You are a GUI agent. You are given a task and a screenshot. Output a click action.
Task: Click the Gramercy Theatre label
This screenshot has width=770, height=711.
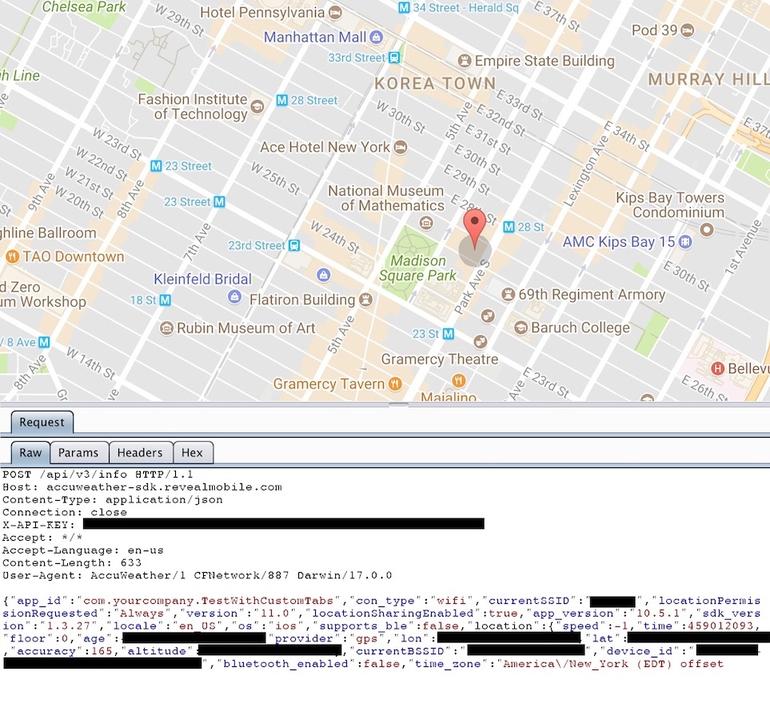[x=440, y=359]
